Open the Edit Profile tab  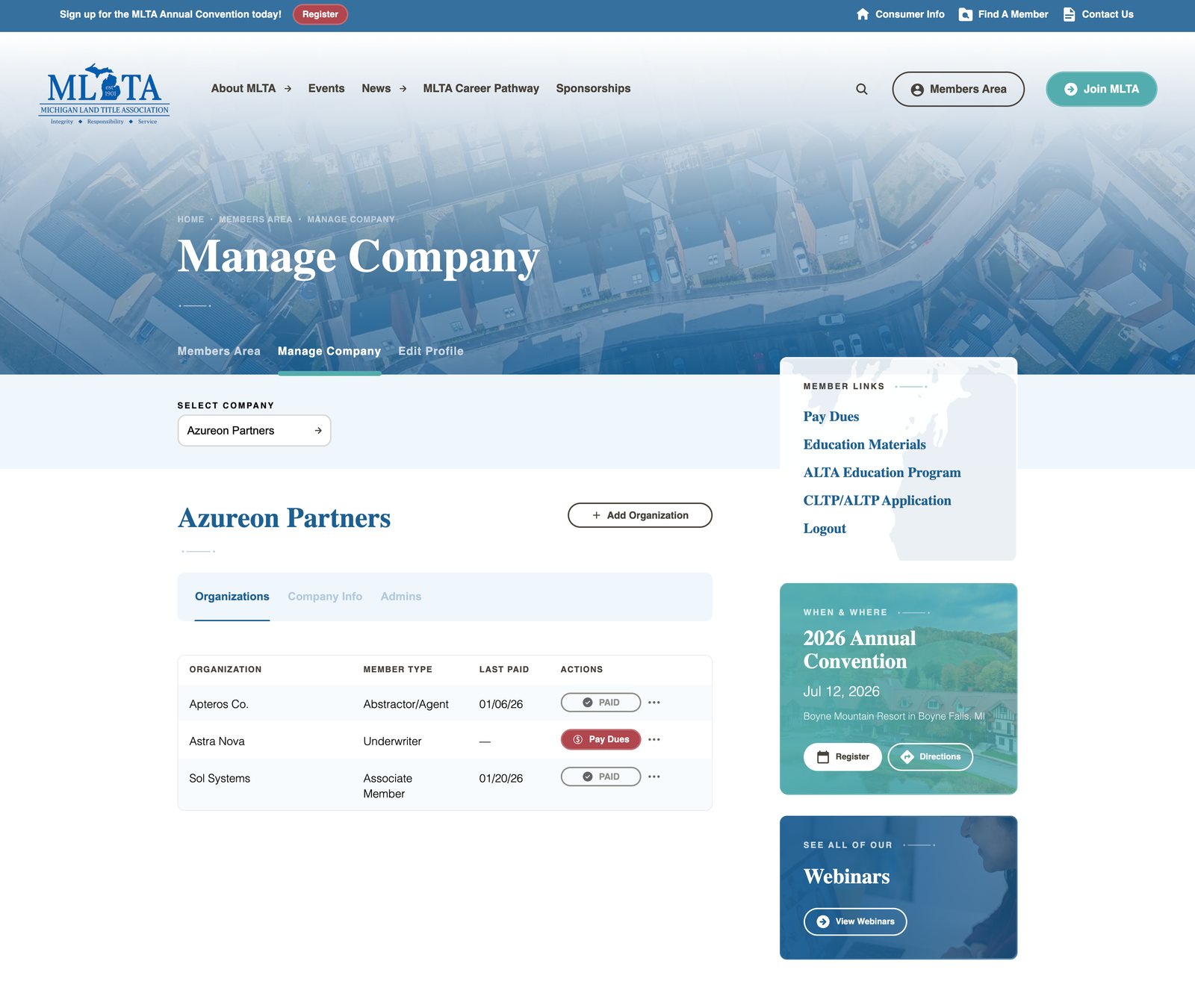click(x=431, y=351)
